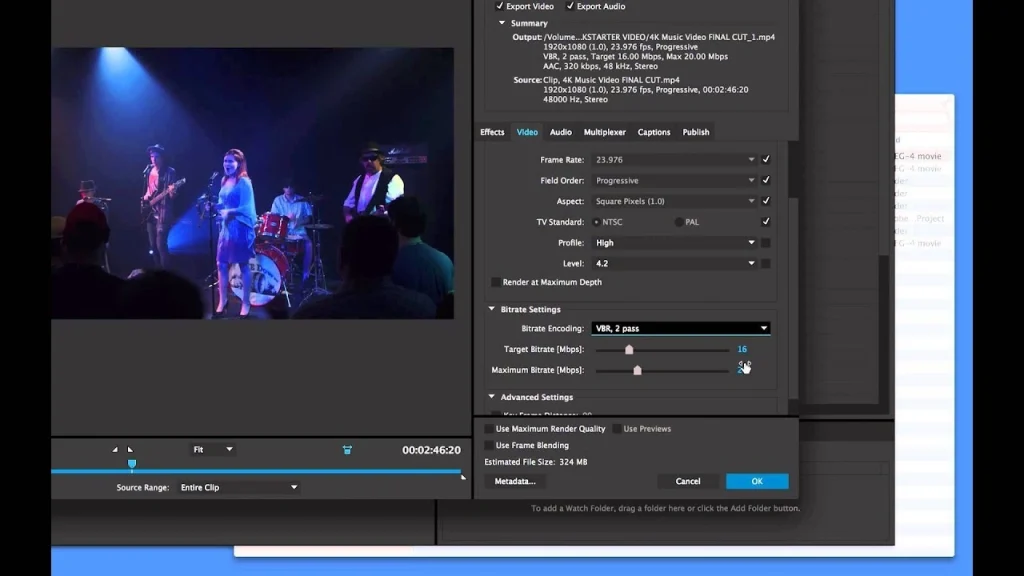Viewport: 1024px width, 576px height.
Task: Click the crop icon above the preview timeline
Action: [x=345, y=451]
